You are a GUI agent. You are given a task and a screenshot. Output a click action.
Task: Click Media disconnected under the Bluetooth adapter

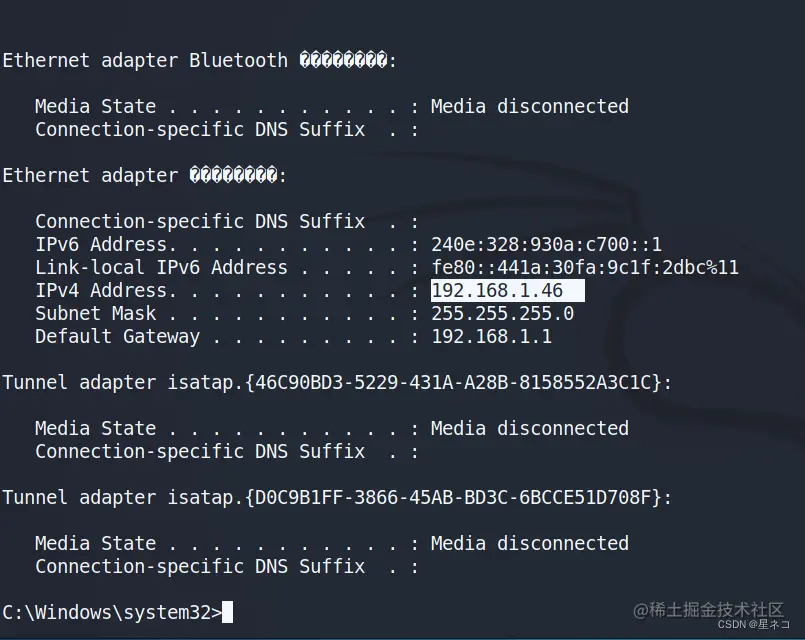click(530, 107)
